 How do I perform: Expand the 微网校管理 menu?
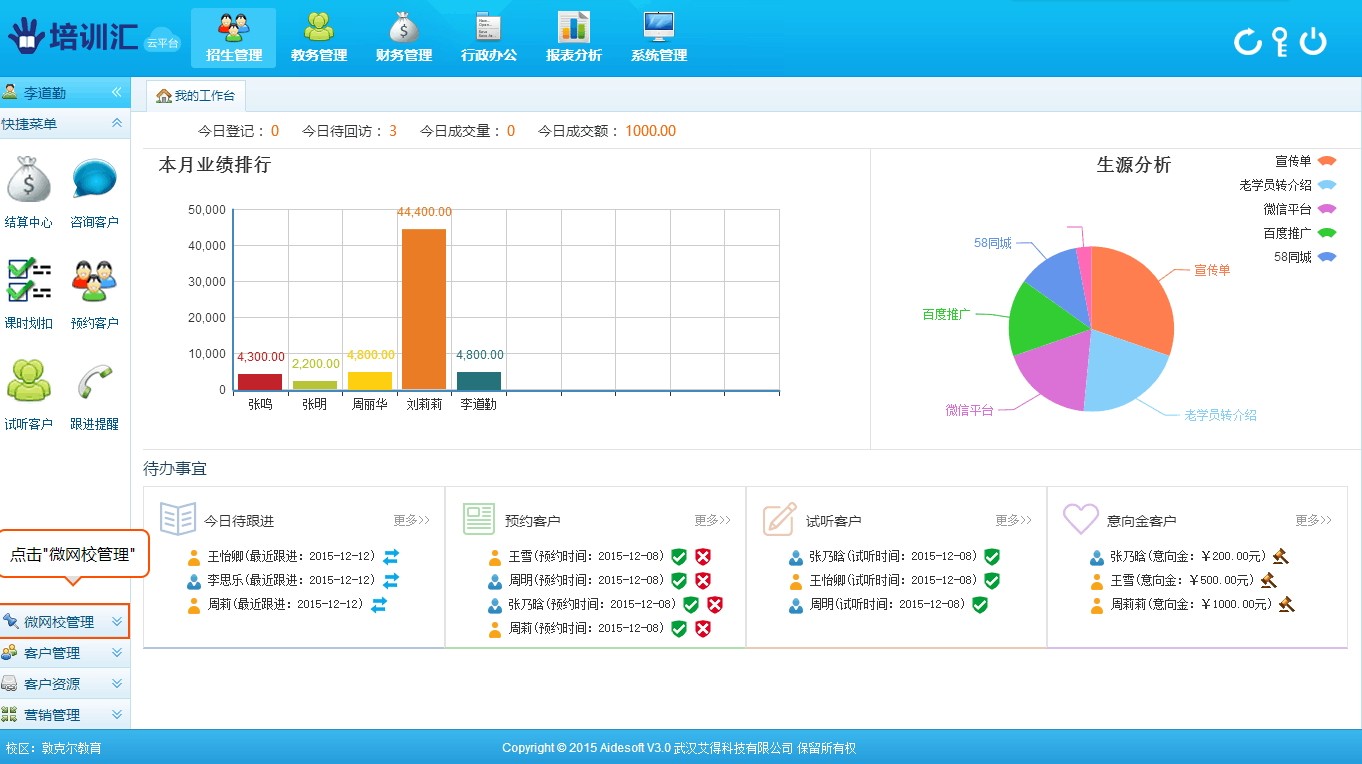tap(65, 621)
